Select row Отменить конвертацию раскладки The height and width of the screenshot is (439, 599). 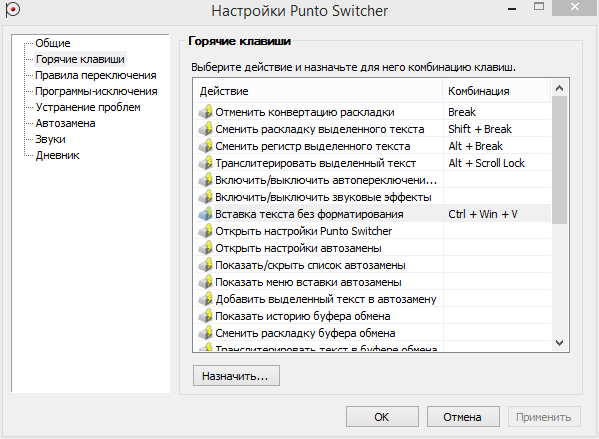(x=372, y=112)
